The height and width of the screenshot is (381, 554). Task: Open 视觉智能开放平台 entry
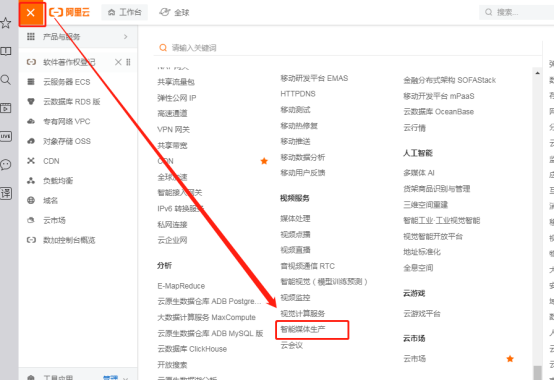point(433,236)
